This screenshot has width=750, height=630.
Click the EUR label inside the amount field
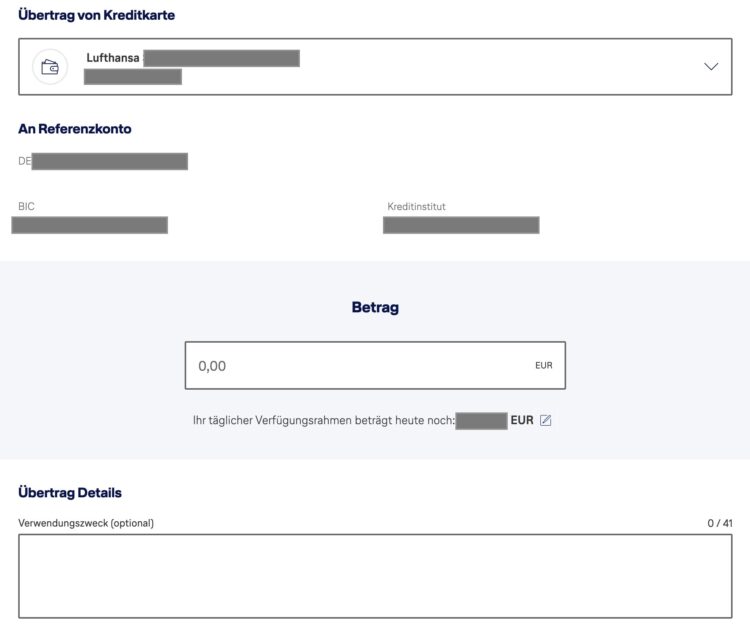click(x=543, y=365)
